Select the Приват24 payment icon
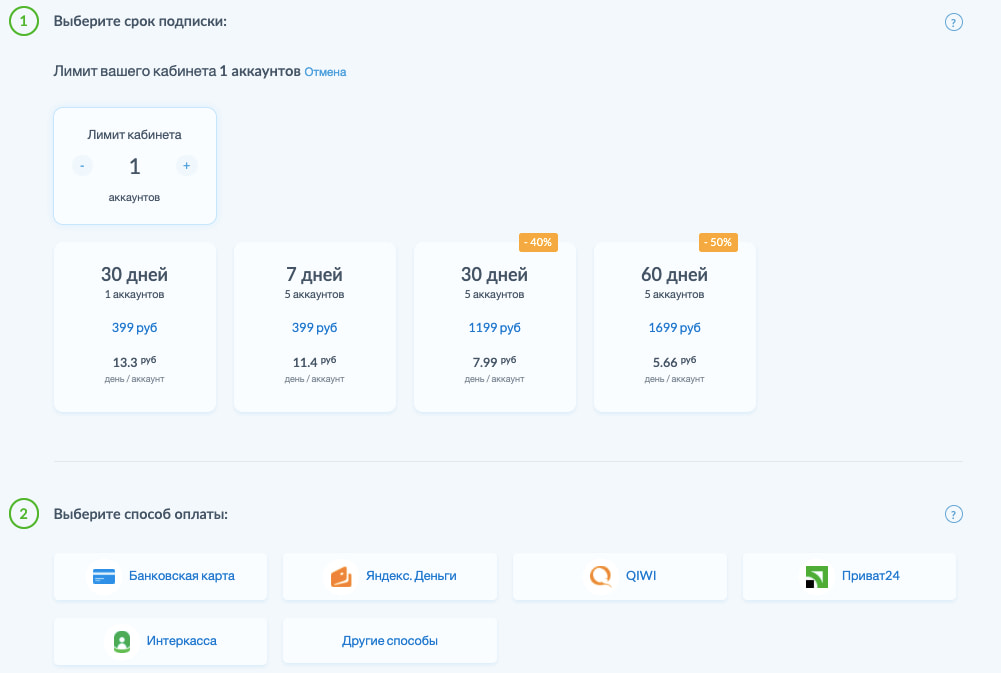This screenshot has width=1001, height=673. pyautogui.click(x=815, y=576)
